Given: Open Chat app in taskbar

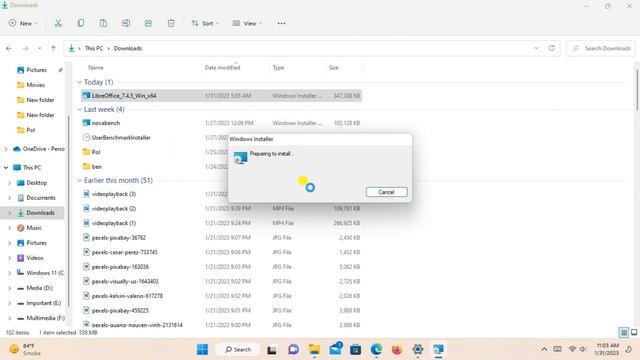Looking at the screenshot, I should pyautogui.click(x=293, y=350).
